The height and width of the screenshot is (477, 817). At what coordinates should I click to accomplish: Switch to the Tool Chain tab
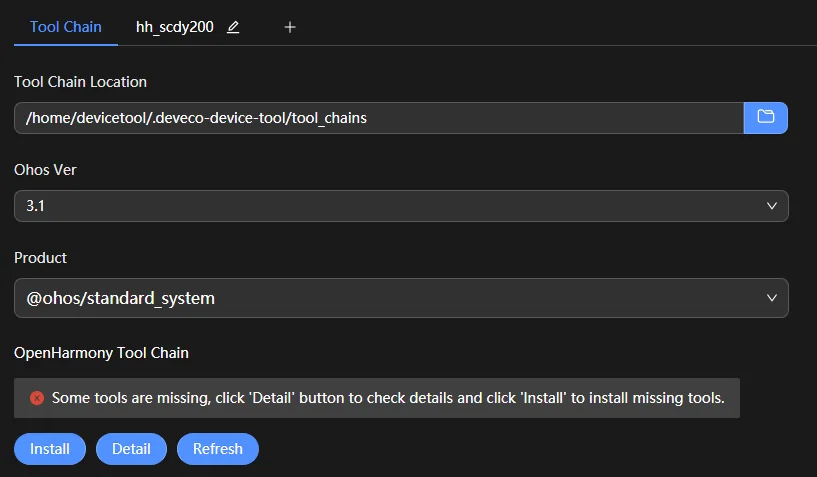[x=66, y=27]
